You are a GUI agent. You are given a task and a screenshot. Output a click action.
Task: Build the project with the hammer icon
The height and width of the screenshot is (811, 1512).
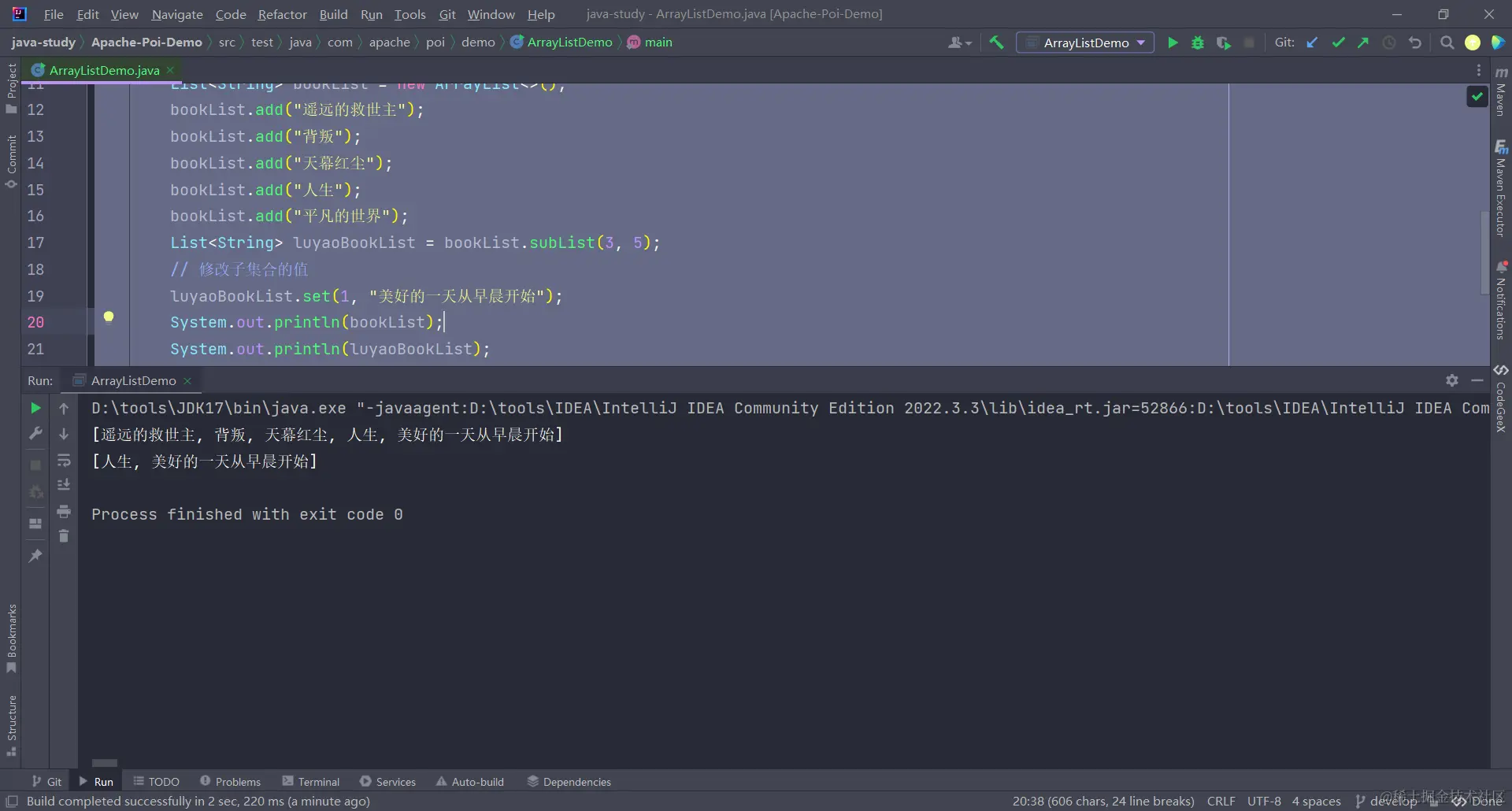tap(996, 43)
